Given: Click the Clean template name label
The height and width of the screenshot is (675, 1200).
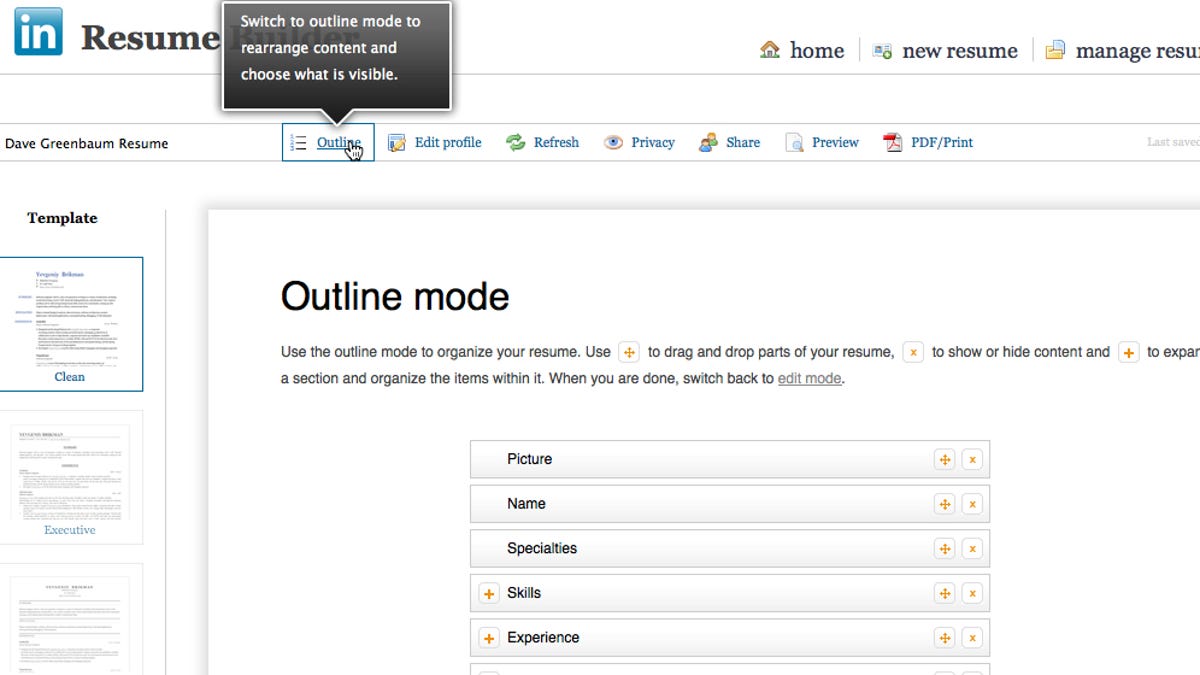Looking at the screenshot, I should tap(70, 377).
